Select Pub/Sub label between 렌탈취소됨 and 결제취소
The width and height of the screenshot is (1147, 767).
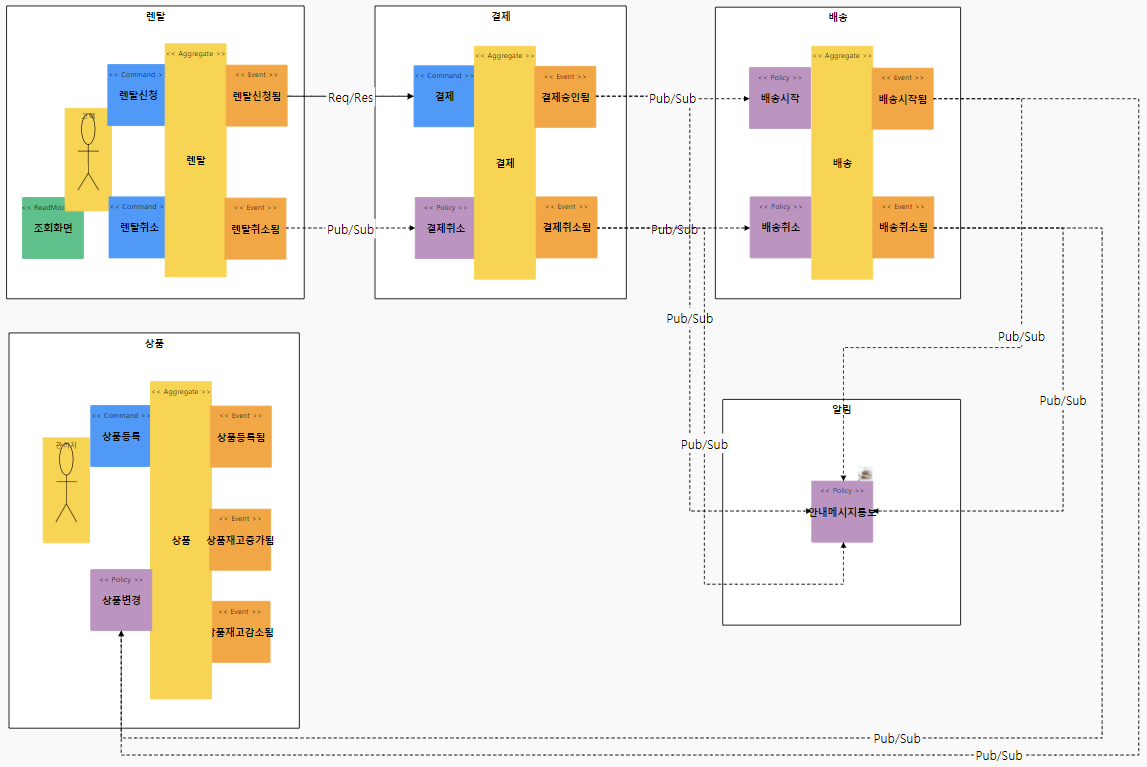350,230
